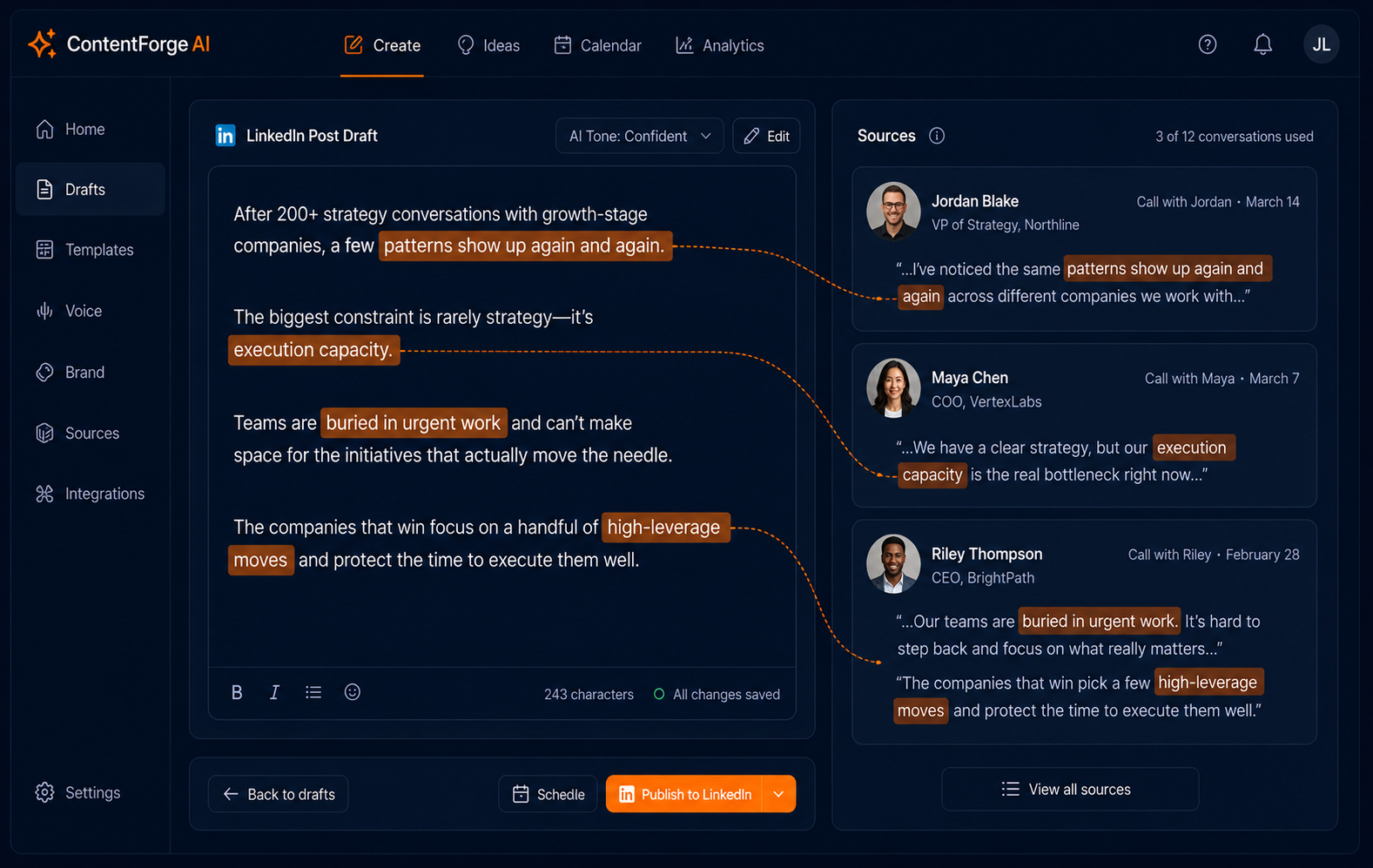The width and height of the screenshot is (1373, 868).
Task: Click the LinkedIn logo beside Post Draft title
Action: [x=225, y=136]
